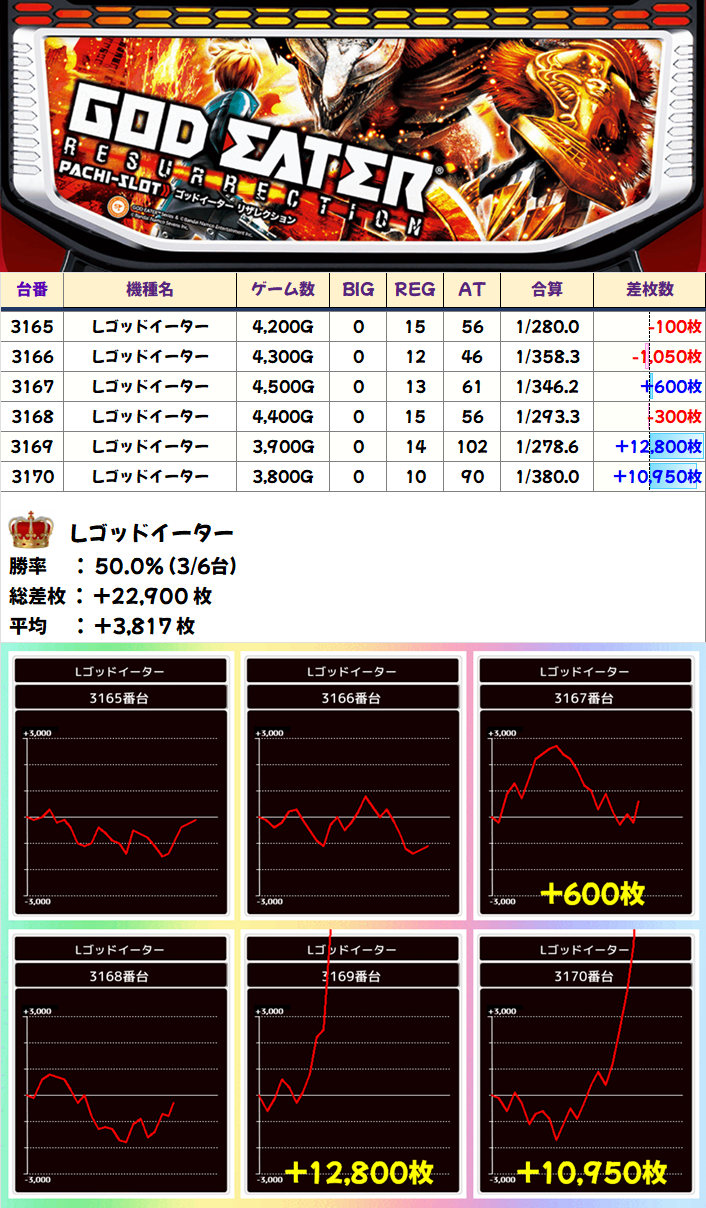Select the ゲーム数 column header
This screenshot has height=1208, width=706.
[283, 290]
